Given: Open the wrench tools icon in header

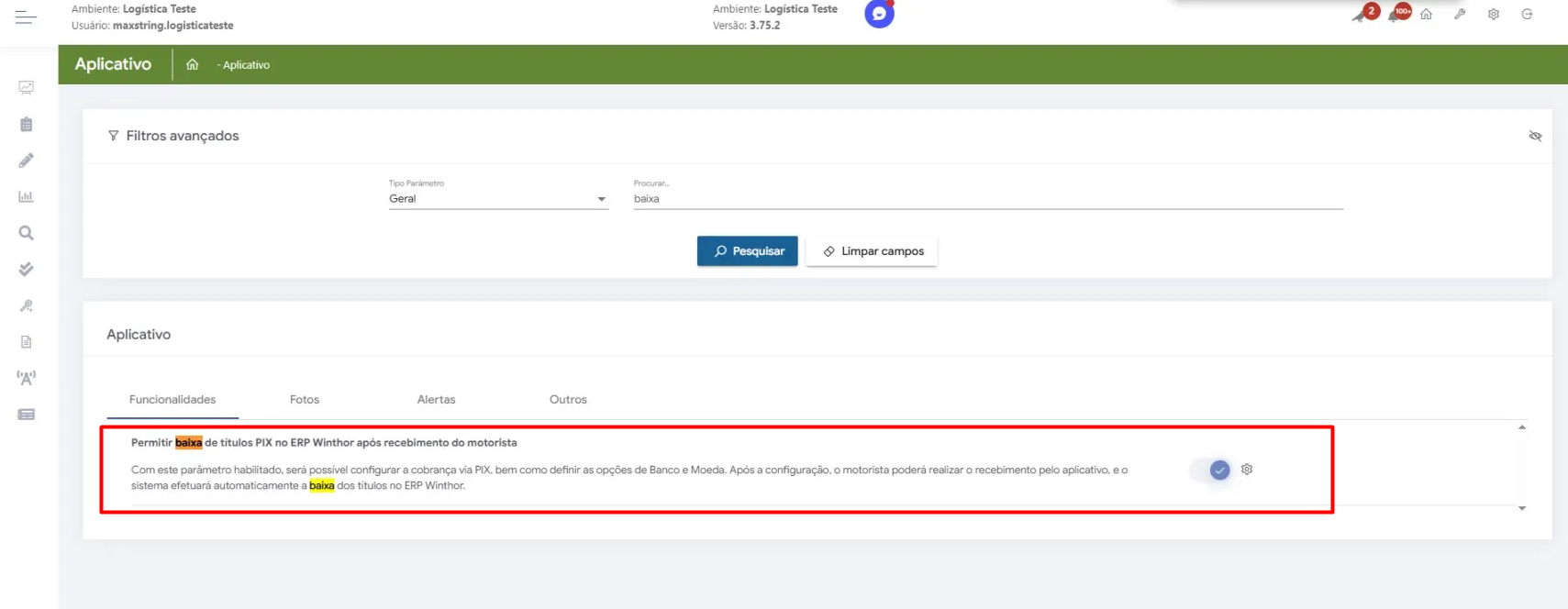Looking at the screenshot, I should [1460, 14].
